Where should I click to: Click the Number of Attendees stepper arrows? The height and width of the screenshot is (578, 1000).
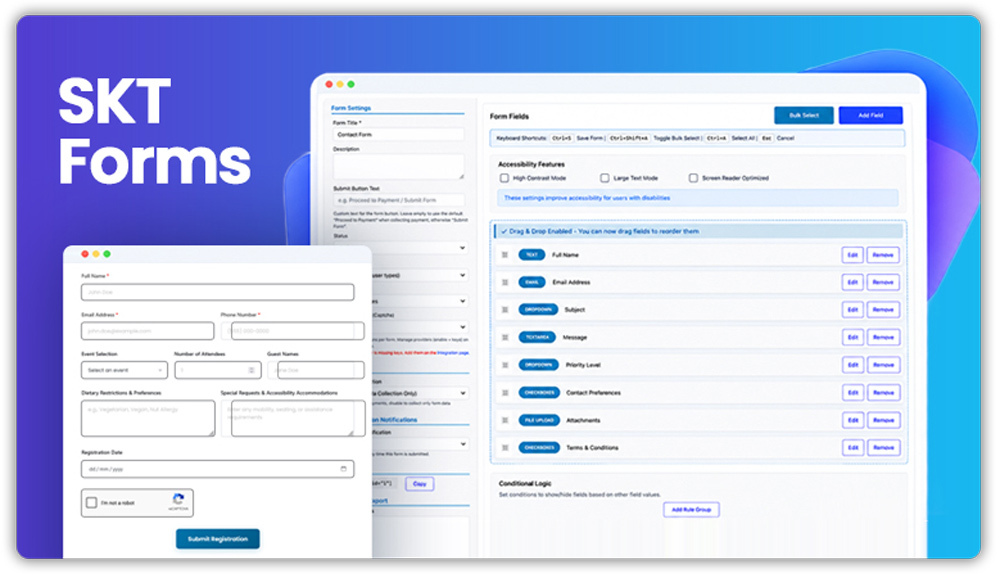(x=251, y=370)
